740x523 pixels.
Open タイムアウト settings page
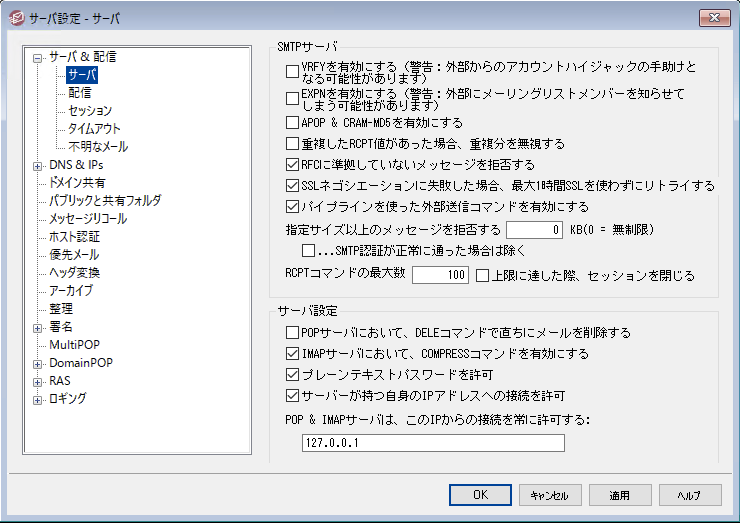pyautogui.click(x=94, y=129)
